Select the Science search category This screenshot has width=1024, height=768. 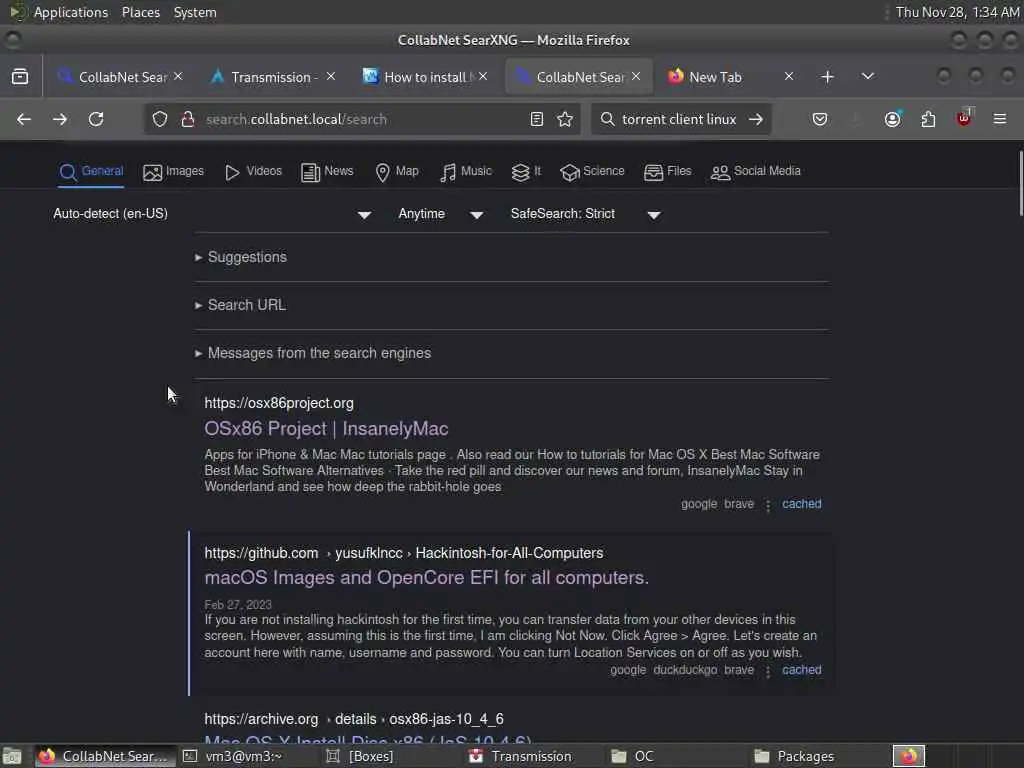[x=592, y=171]
